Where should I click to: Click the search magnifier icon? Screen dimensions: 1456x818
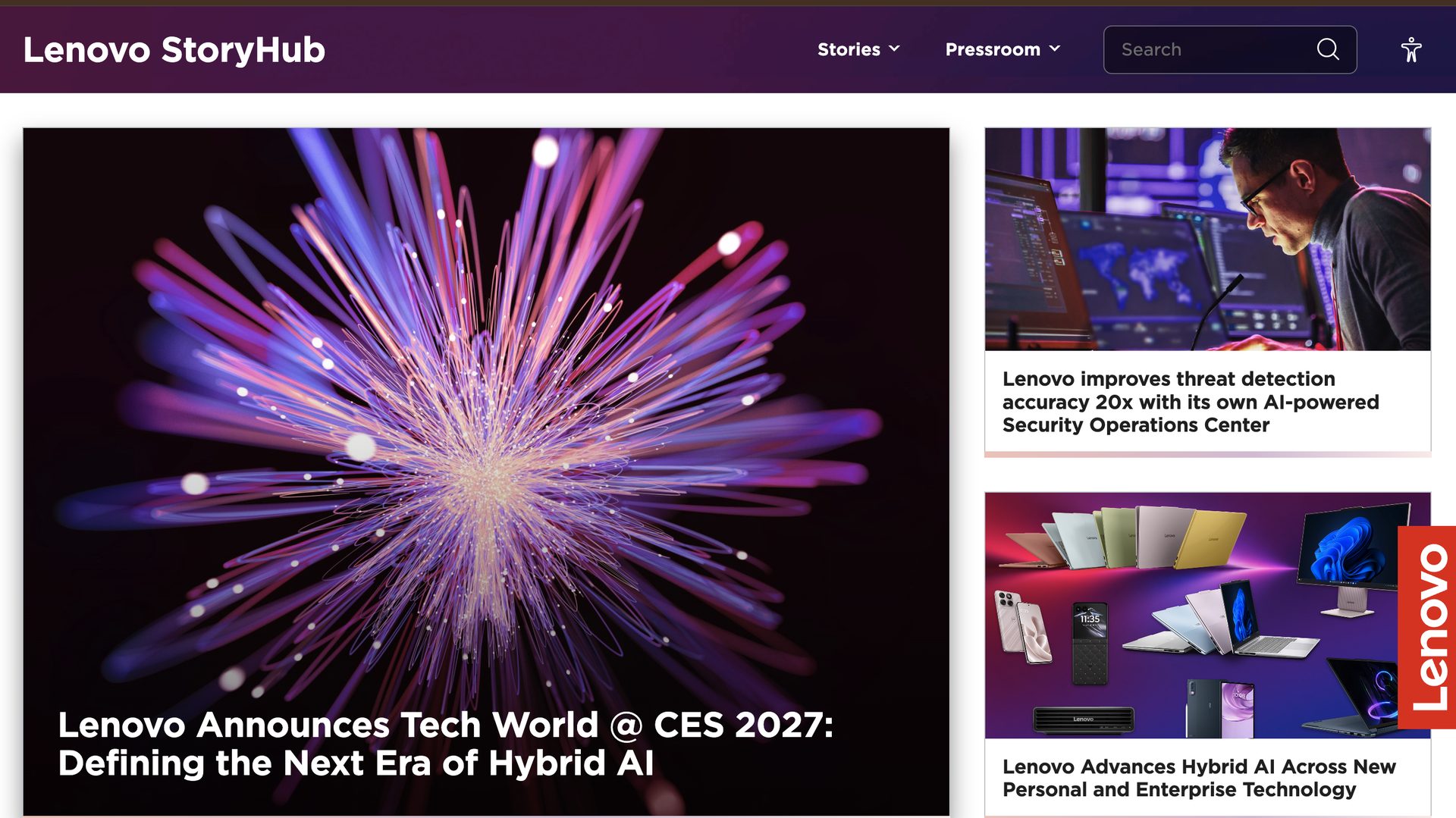click(x=1328, y=49)
